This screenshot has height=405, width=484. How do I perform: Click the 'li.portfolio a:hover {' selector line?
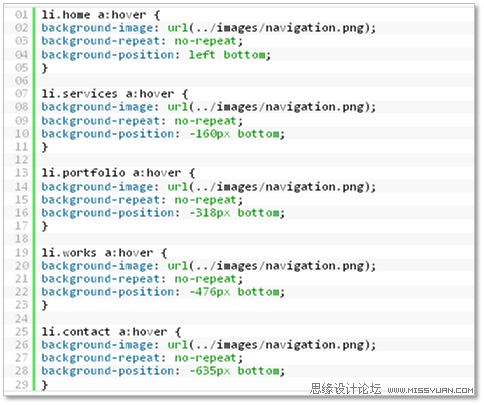[118, 173]
